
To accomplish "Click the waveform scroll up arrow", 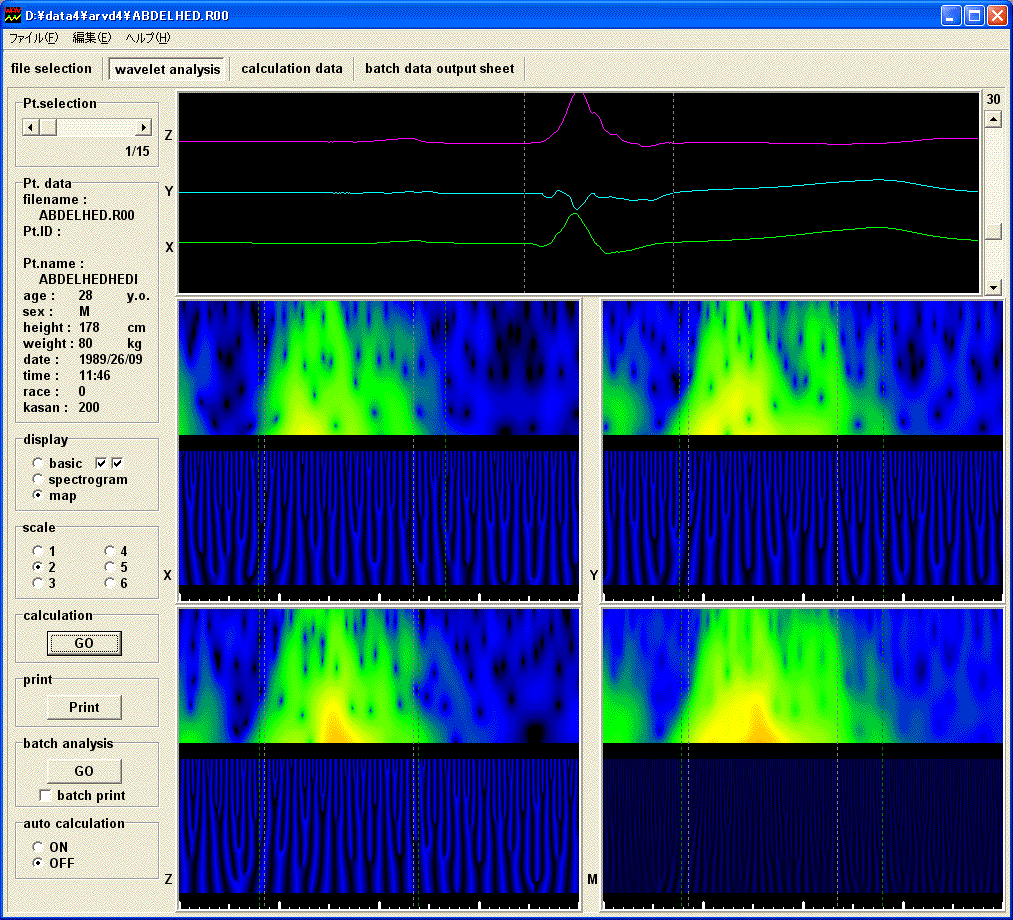I will click(x=993, y=120).
